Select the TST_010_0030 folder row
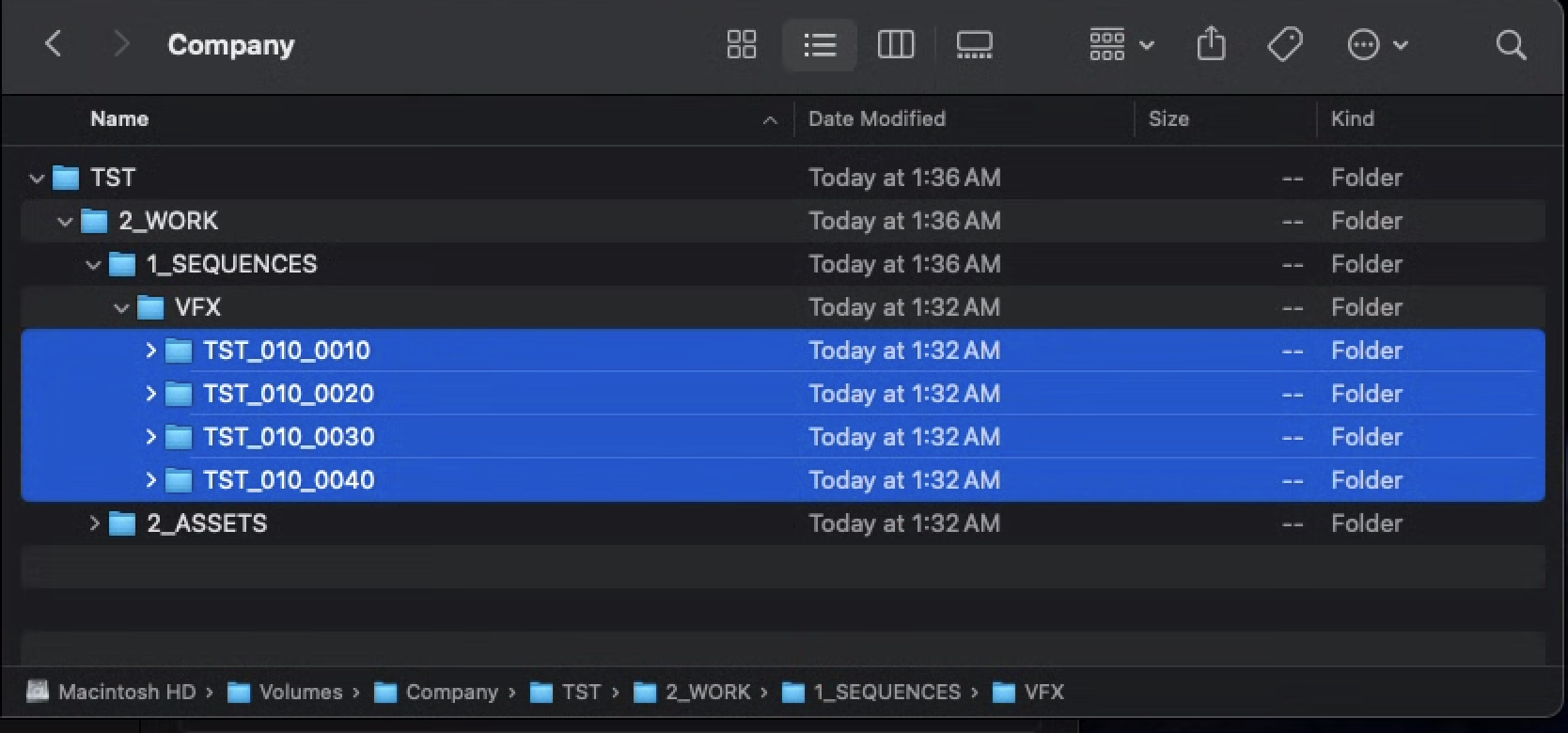This screenshot has width=1568, height=733. [289, 437]
